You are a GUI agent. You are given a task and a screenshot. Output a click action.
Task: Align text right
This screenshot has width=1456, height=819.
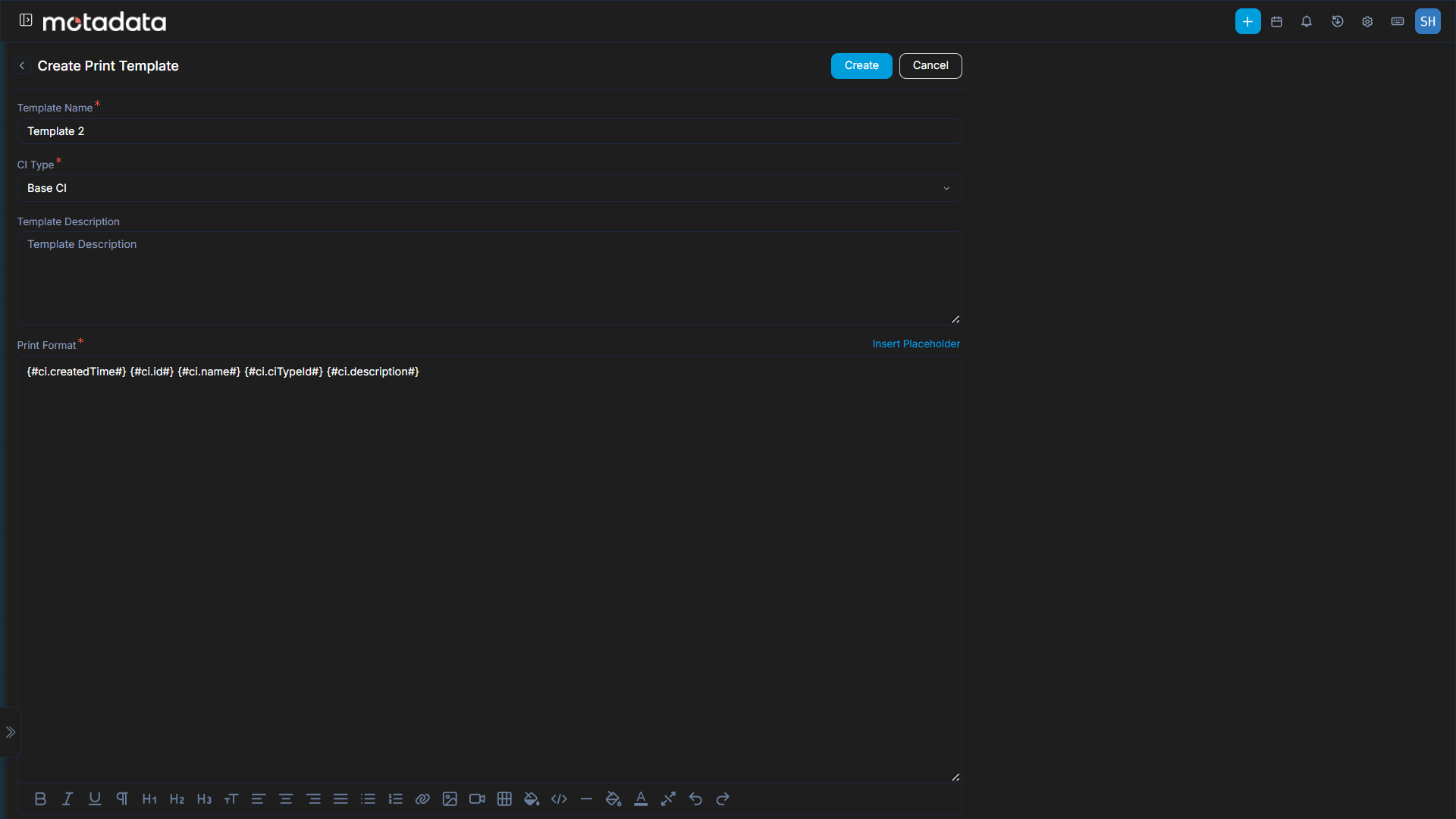pos(313,799)
